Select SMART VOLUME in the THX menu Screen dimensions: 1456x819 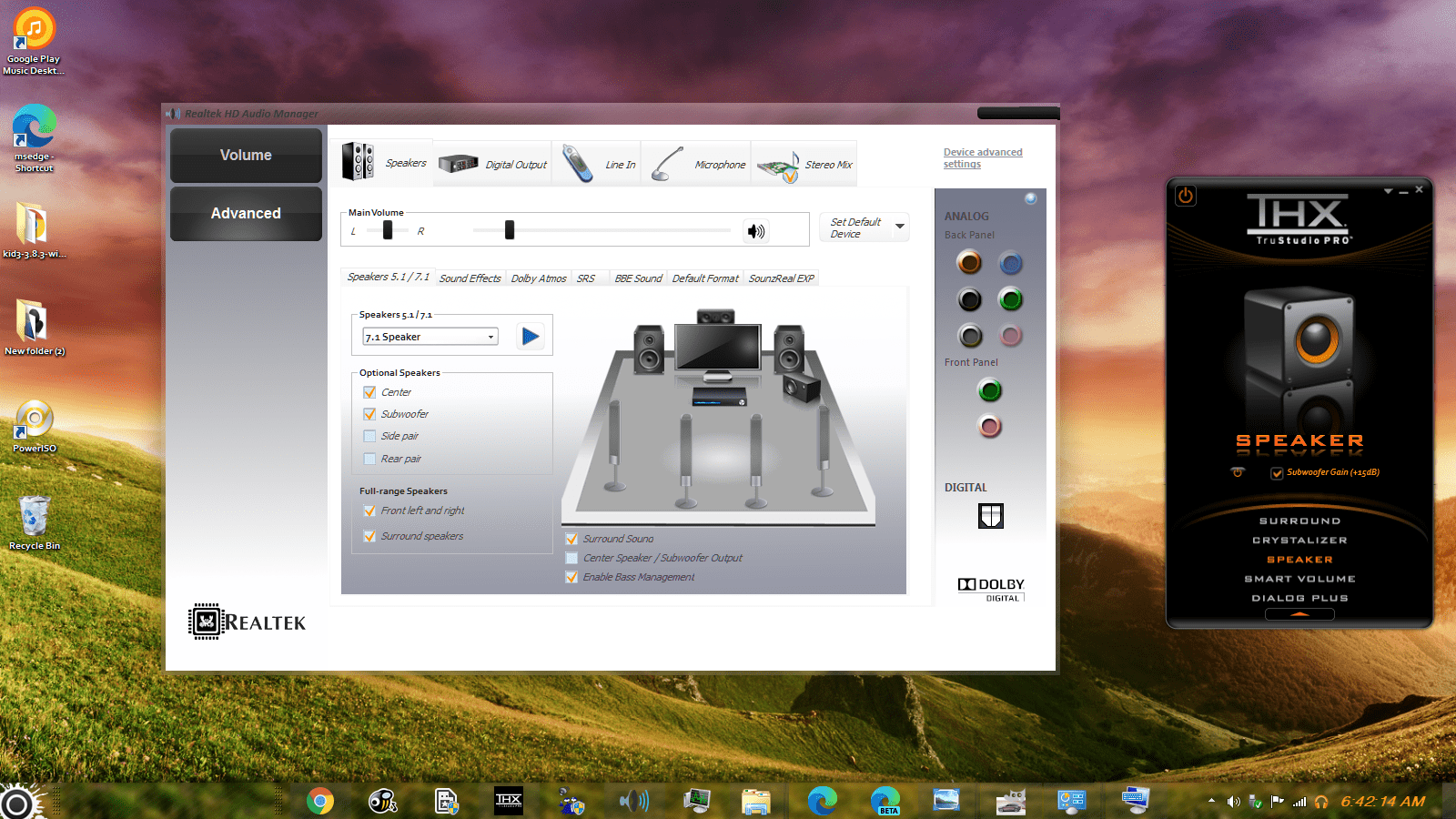(x=1299, y=579)
